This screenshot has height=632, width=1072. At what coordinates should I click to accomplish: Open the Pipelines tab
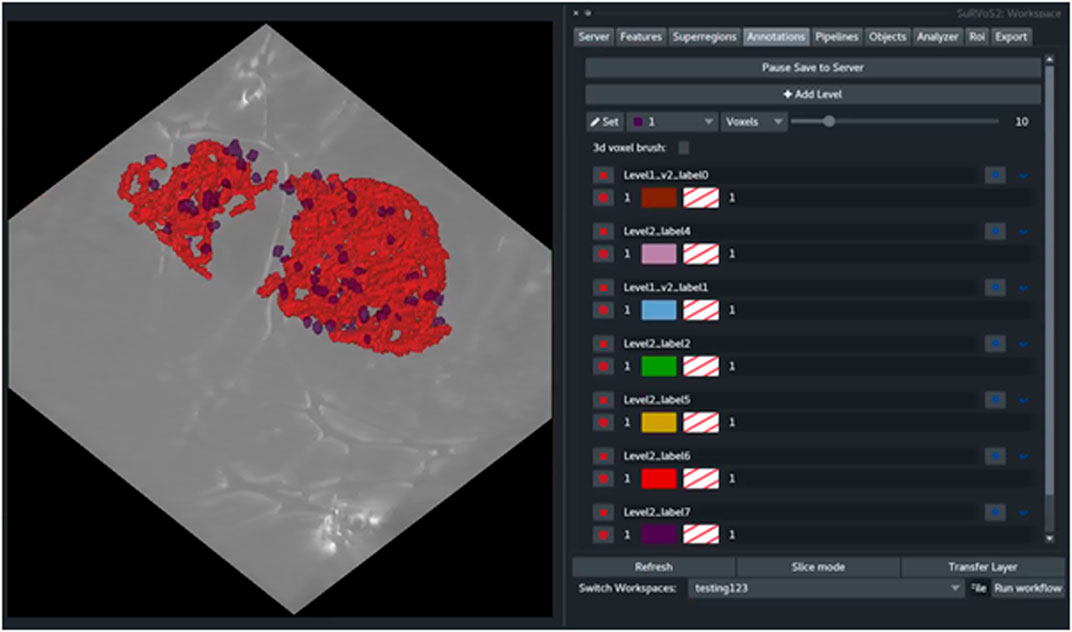point(837,37)
